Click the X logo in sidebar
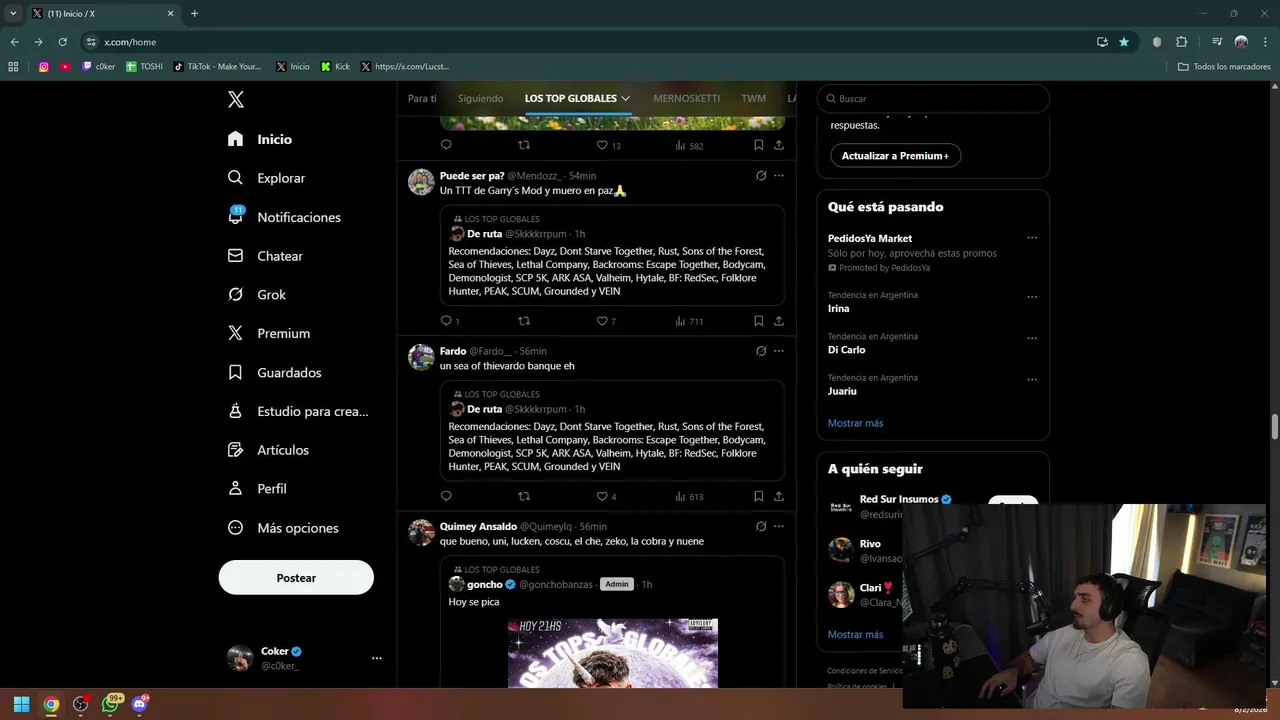This screenshot has height=720, width=1280. 236,99
